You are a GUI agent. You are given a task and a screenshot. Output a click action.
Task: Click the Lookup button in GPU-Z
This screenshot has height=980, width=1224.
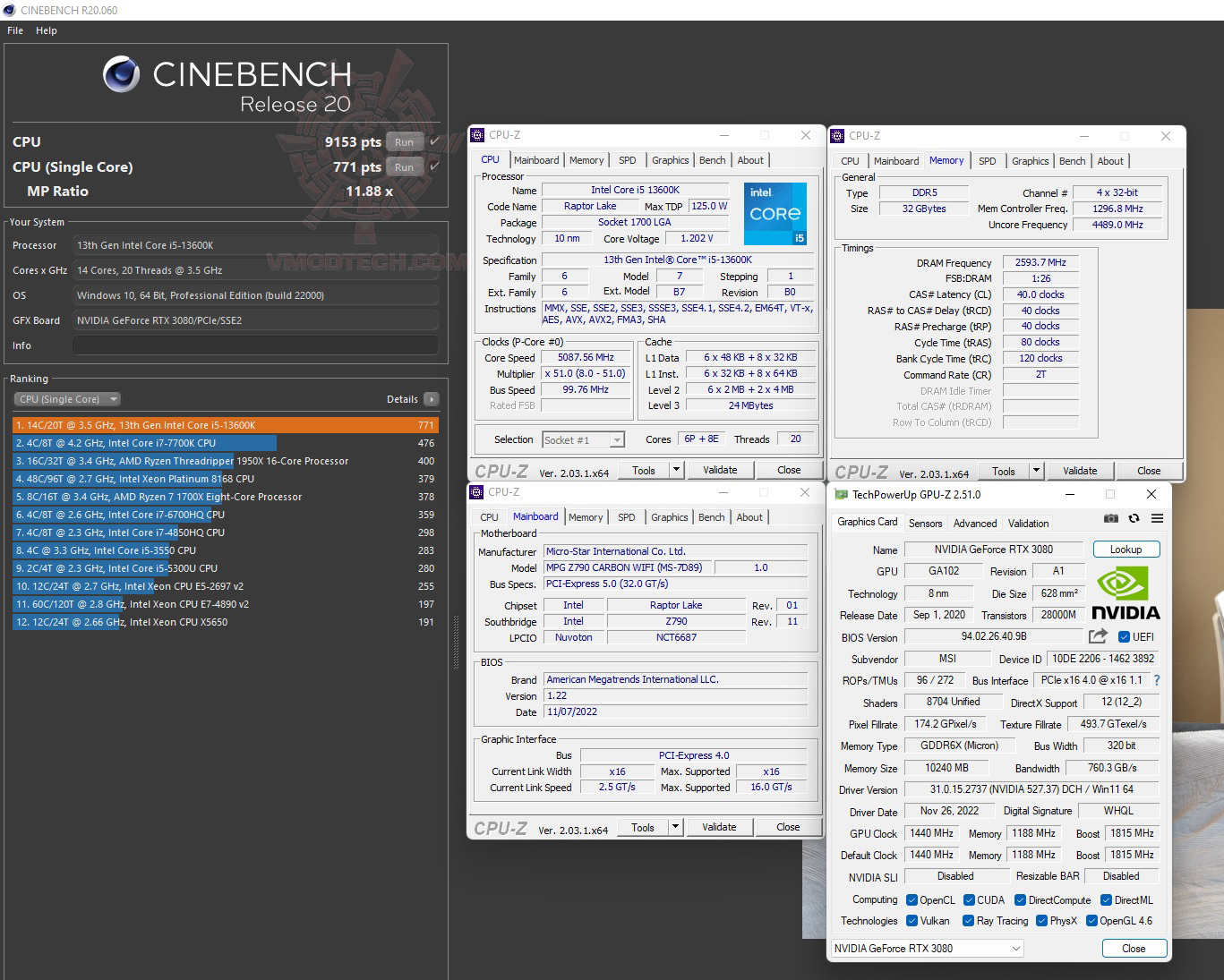[1126, 550]
